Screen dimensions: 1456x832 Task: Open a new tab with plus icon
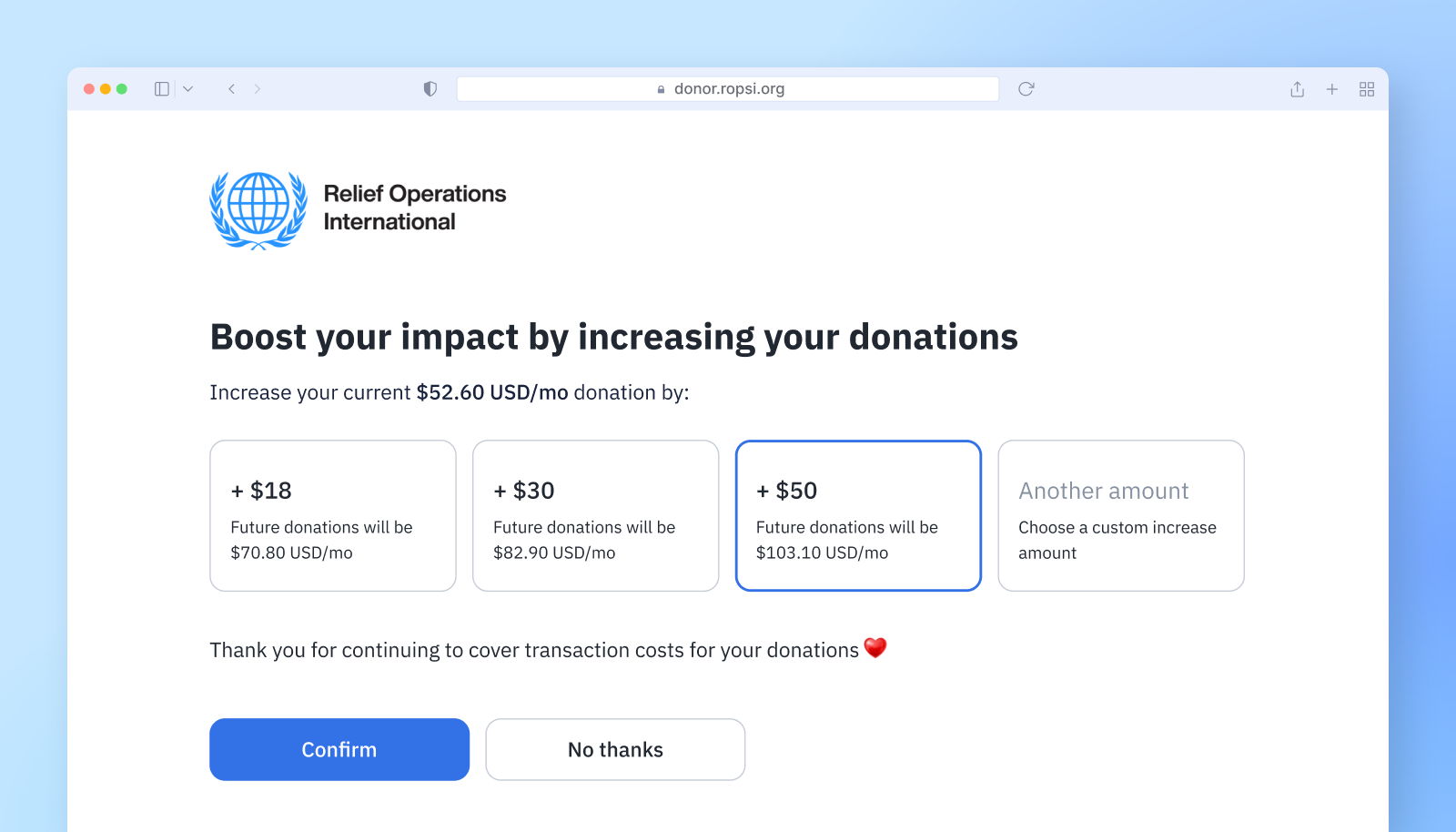[1332, 89]
